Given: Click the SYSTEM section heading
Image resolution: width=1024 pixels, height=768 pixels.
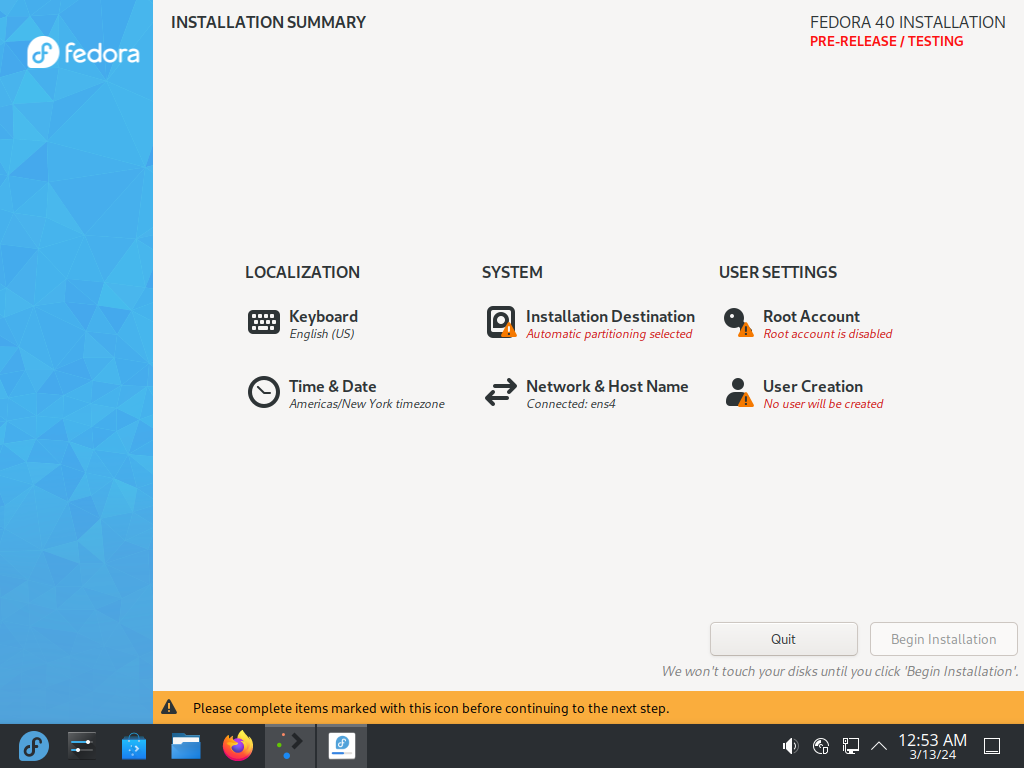Looking at the screenshot, I should click(512, 272).
